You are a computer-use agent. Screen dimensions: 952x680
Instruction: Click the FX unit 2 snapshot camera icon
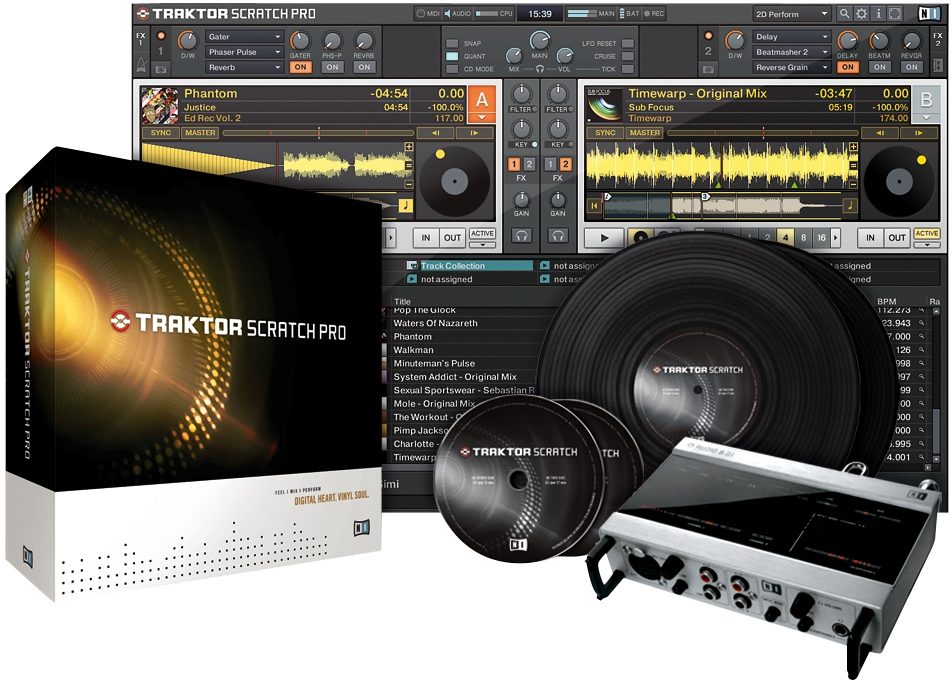pyautogui.click(x=708, y=69)
